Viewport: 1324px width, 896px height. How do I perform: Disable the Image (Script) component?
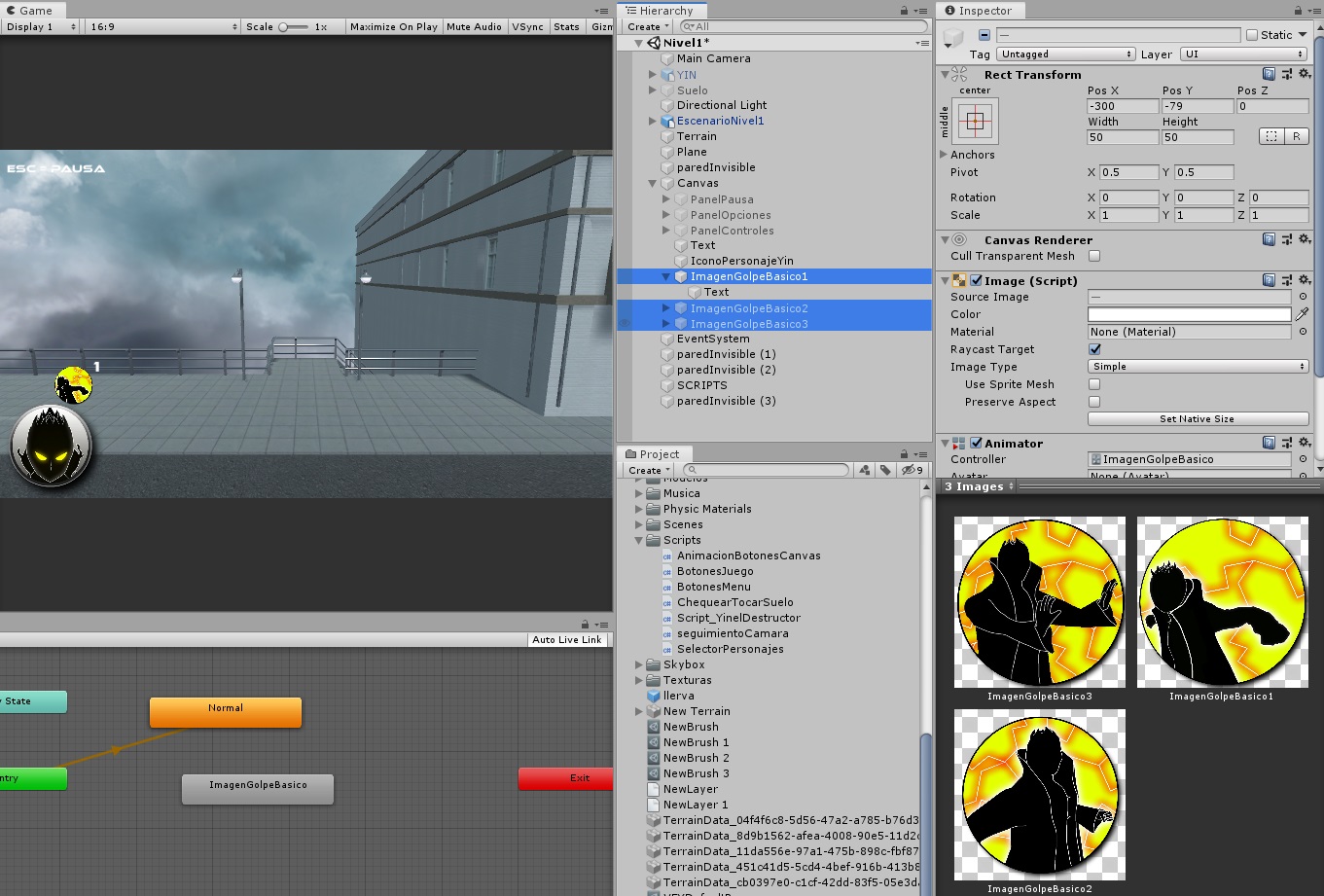pos(977,280)
